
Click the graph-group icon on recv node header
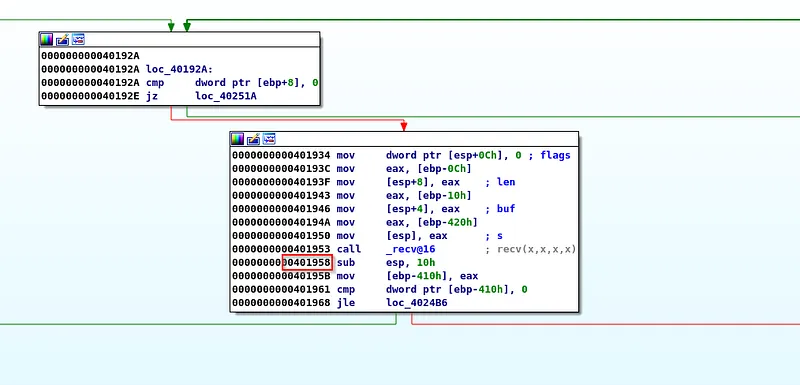pos(269,139)
